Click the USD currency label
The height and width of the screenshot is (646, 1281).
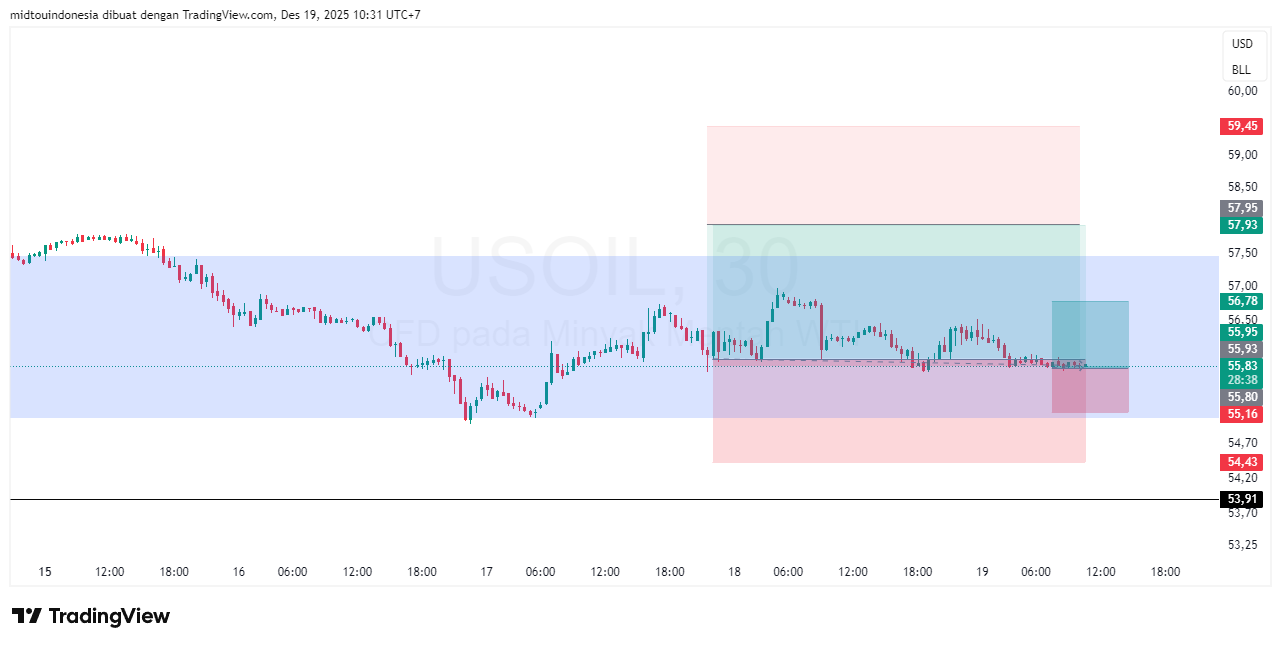point(1242,44)
